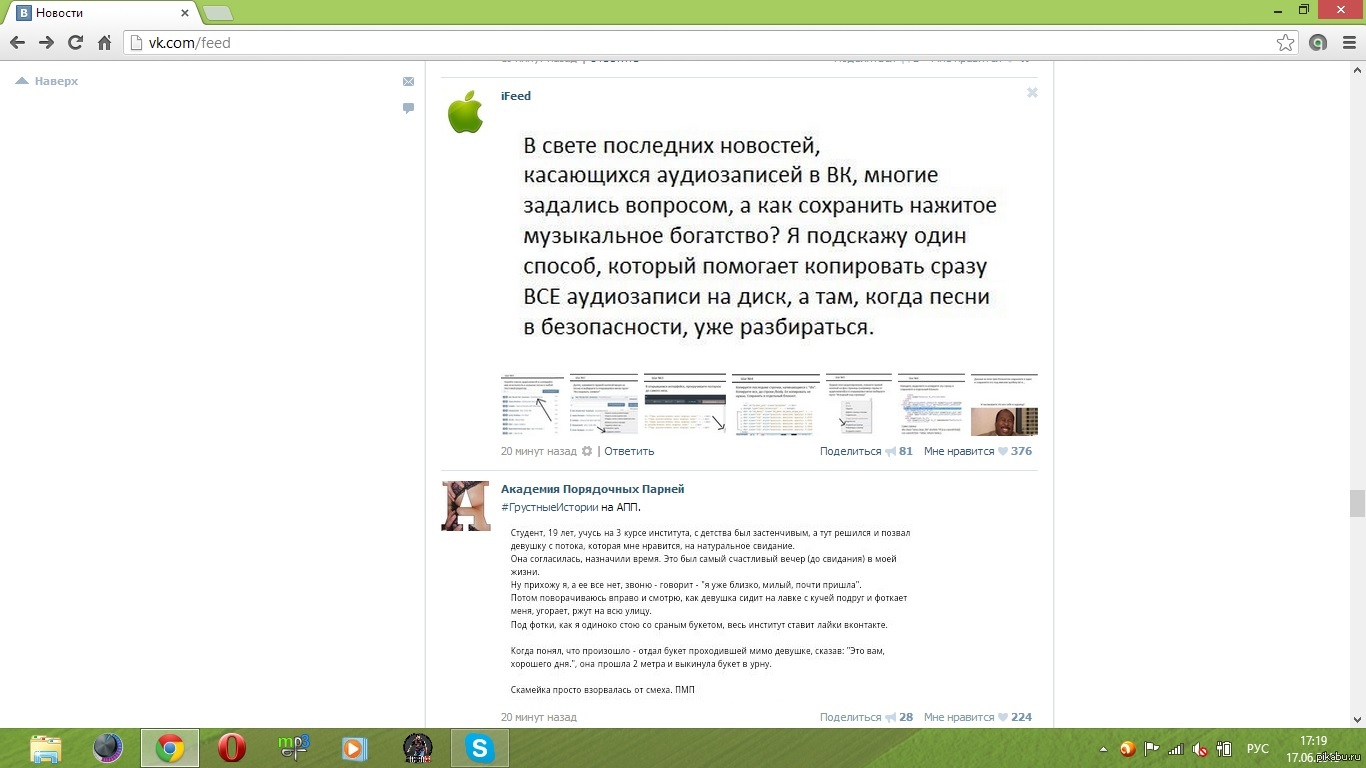Viewport: 1366px width, 768px height.
Task: Open the fifth thumbnail showing a context menu
Action: [859, 405]
